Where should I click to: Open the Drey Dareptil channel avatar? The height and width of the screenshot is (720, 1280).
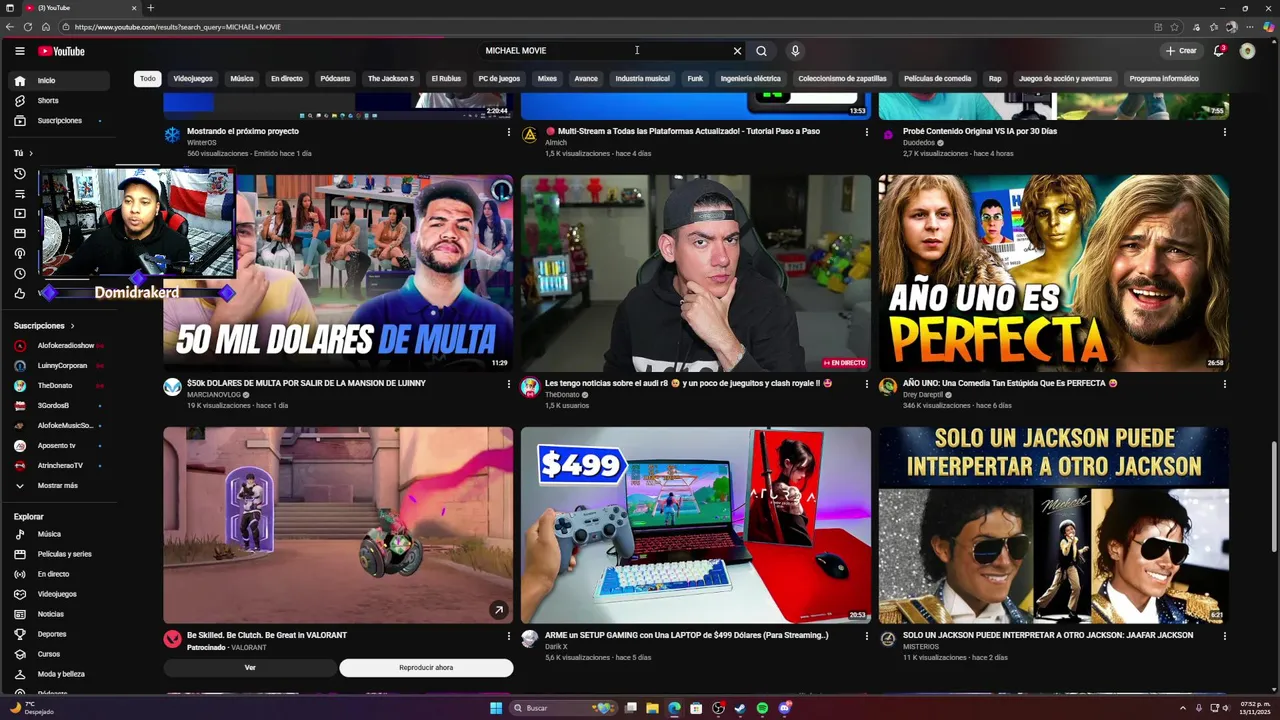[x=887, y=387]
